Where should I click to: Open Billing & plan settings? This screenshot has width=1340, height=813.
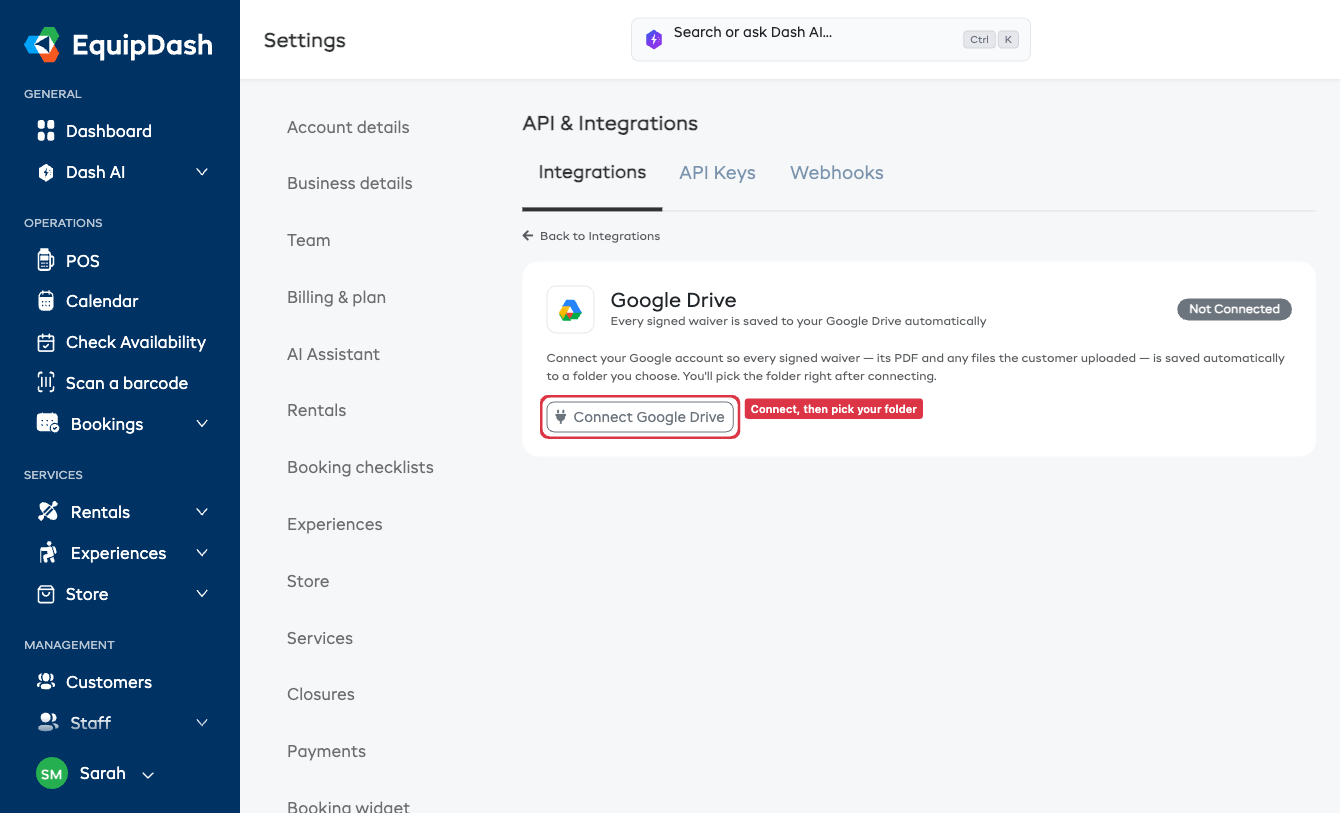click(336, 297)
